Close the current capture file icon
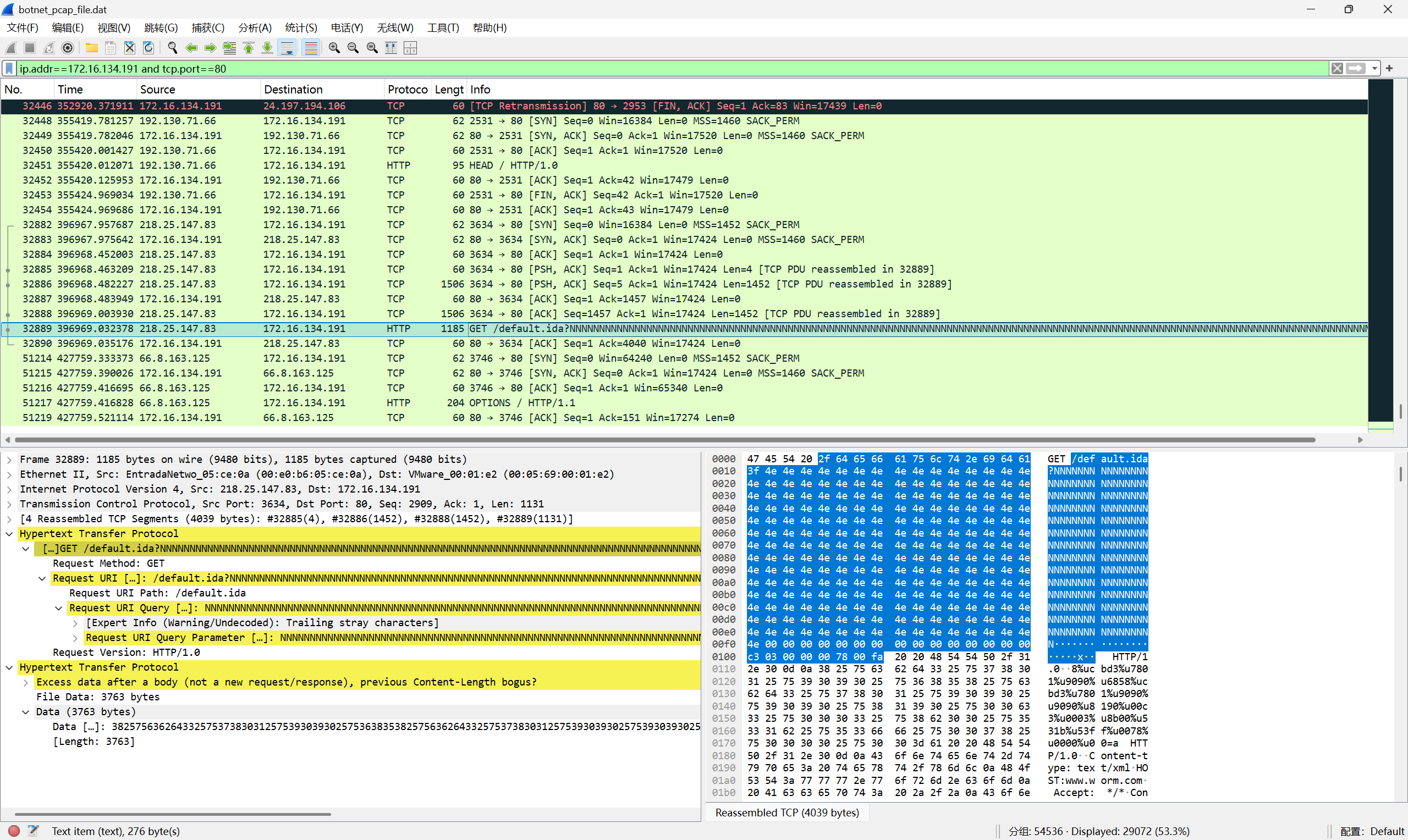This screenshot has width=1408, height=840. coord(130,48)
